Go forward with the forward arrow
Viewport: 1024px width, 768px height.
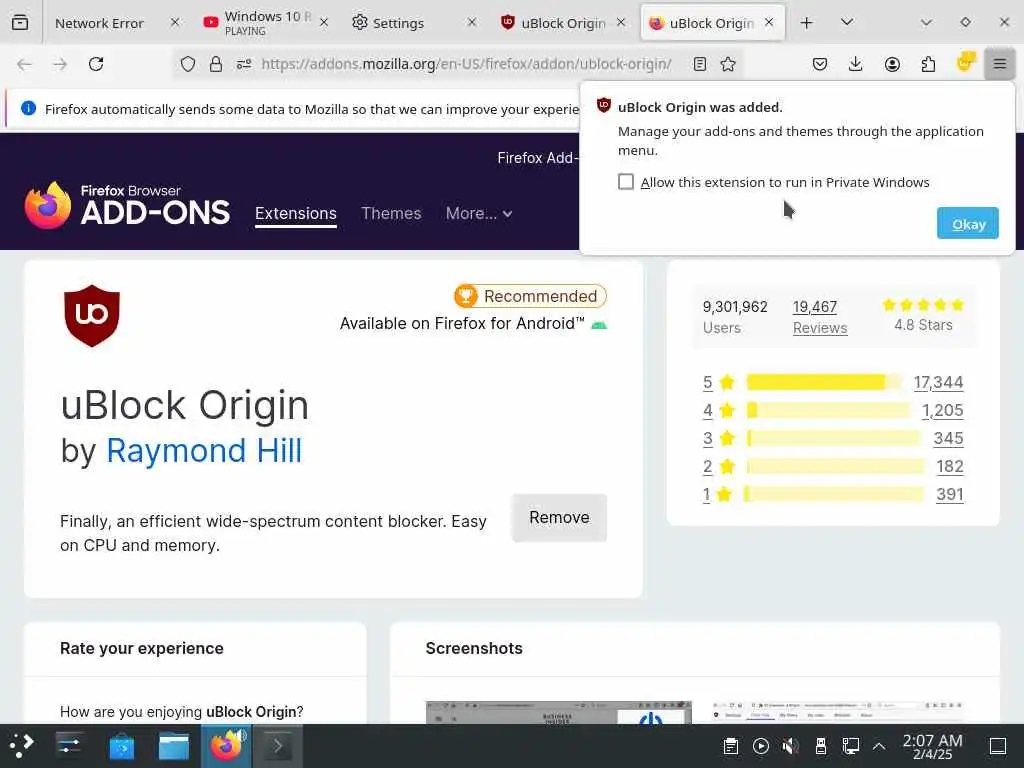coord(60,64)
